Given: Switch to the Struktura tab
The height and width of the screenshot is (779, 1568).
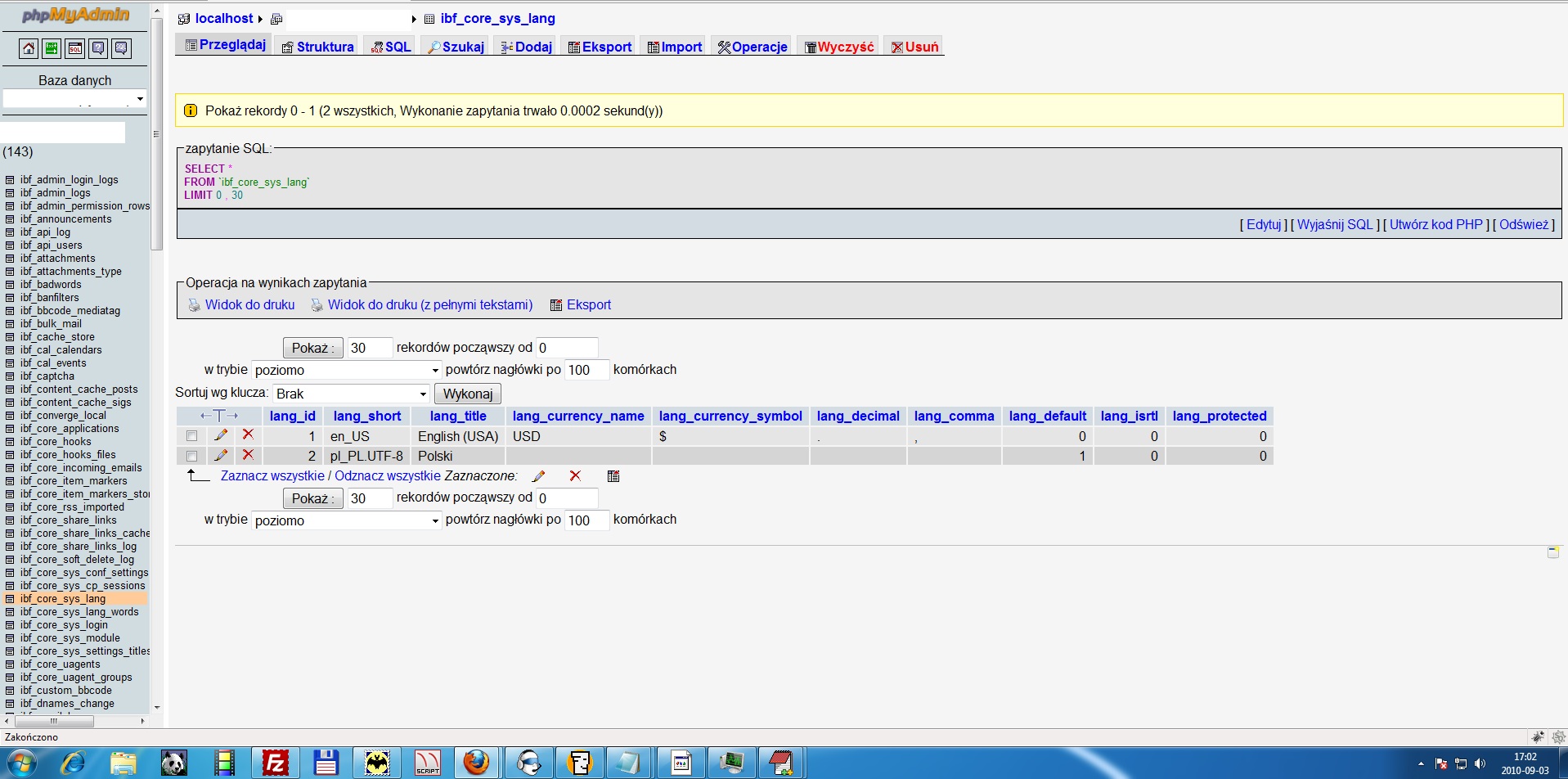Looking at the screenshot, I should [317, 47].
